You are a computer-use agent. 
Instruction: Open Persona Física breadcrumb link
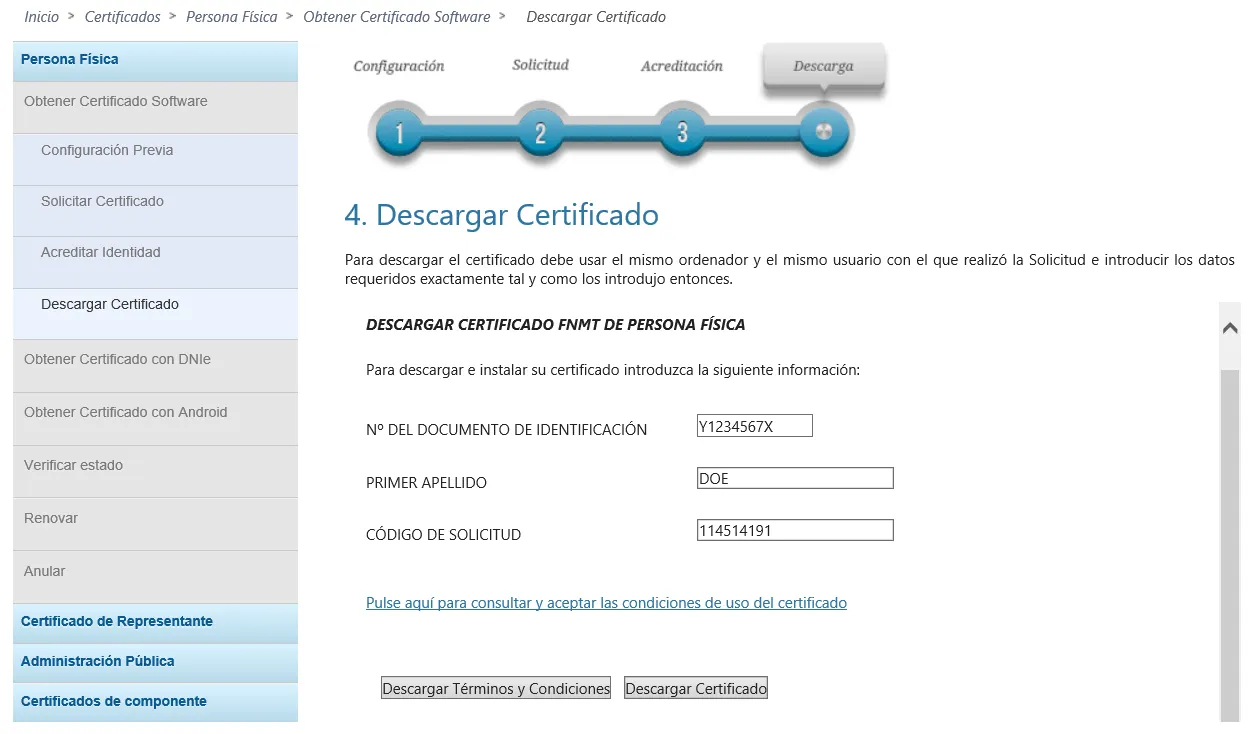pos(232,17)
